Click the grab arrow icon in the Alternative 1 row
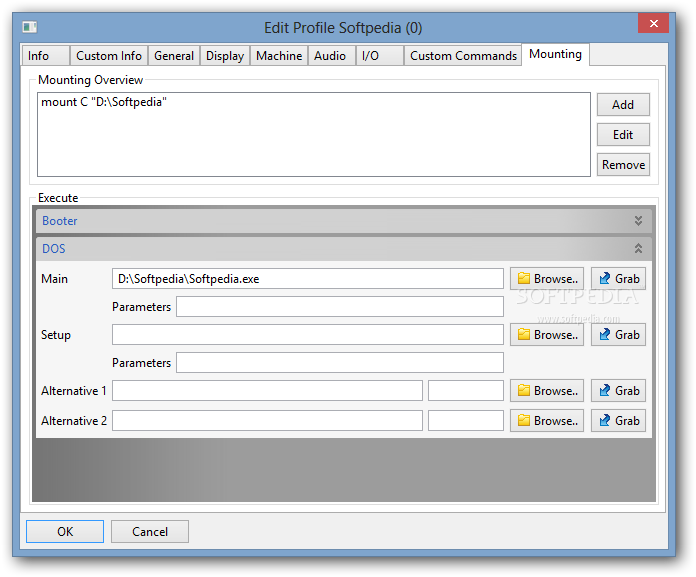Screen dimensions: 696x577 [x=605, y=391]
